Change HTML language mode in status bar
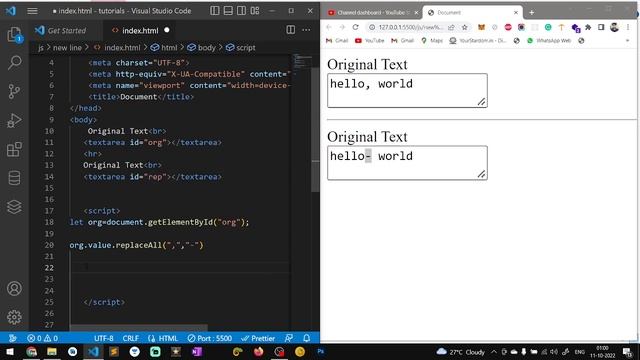 [163, 338]
